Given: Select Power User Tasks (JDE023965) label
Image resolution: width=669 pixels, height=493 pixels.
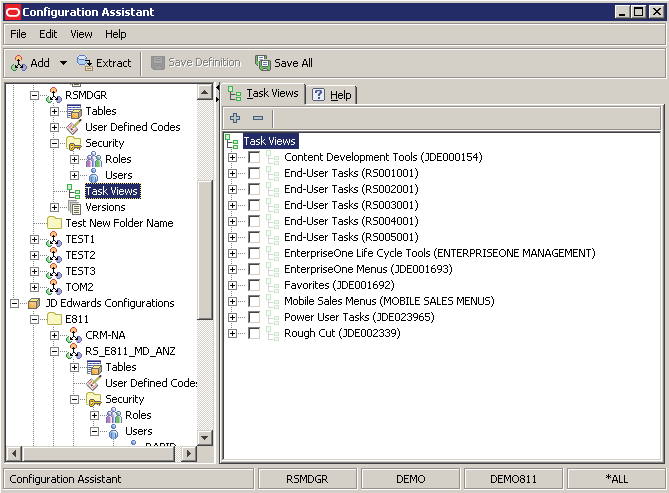Looking at the screenshot, I should (x=359, y=317).
